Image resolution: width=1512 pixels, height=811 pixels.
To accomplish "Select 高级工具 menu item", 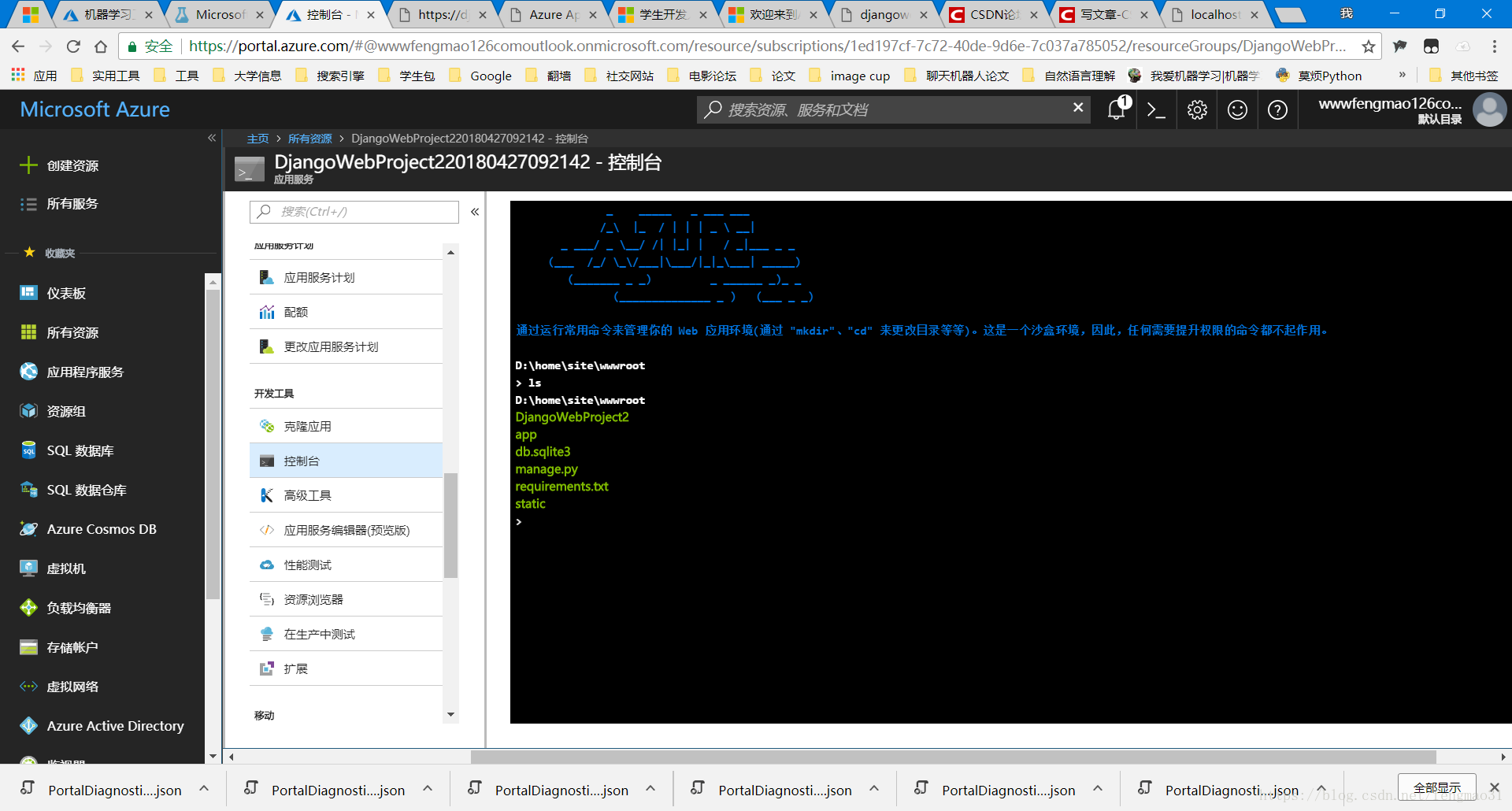I will pos(346,495).
